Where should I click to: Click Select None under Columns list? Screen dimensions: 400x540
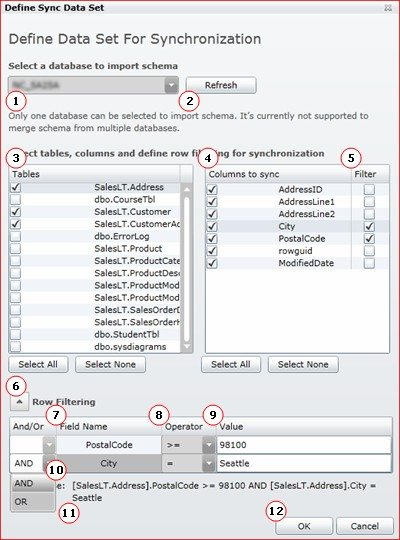(x=303, y=364)
